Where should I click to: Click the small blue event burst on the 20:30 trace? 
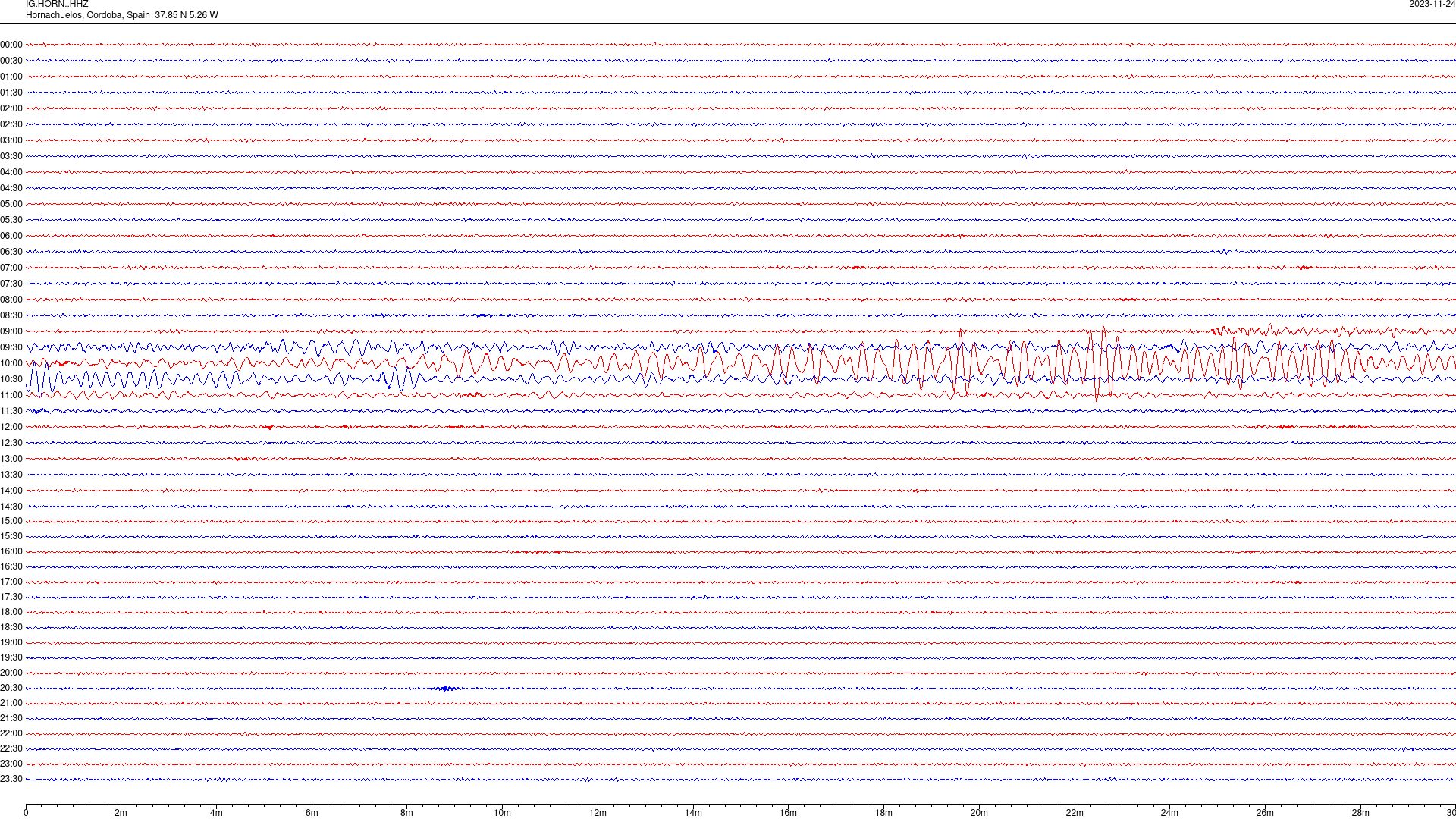[447, 689]
